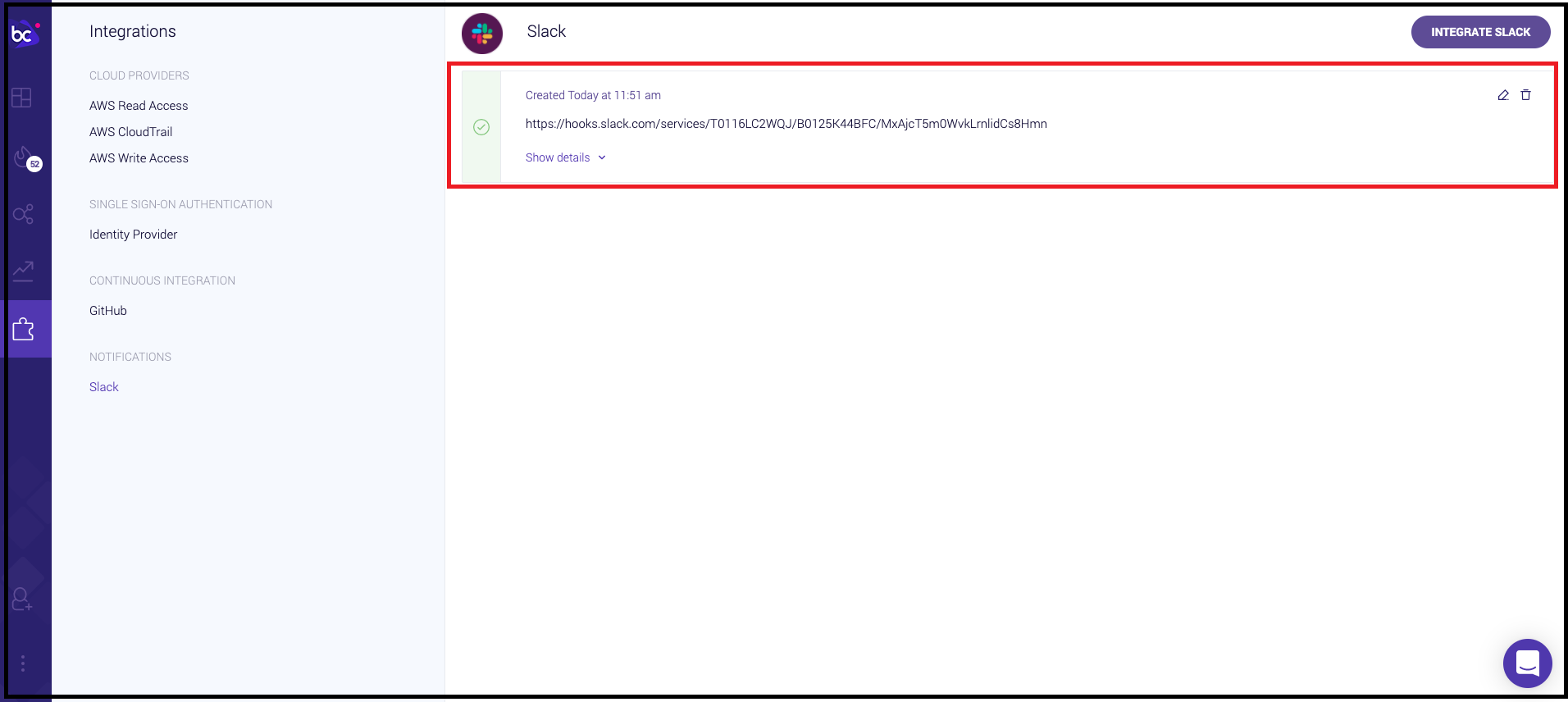
Task: Click the CONTINUOUS INTEGRATION section label
Action: [162, 280]
